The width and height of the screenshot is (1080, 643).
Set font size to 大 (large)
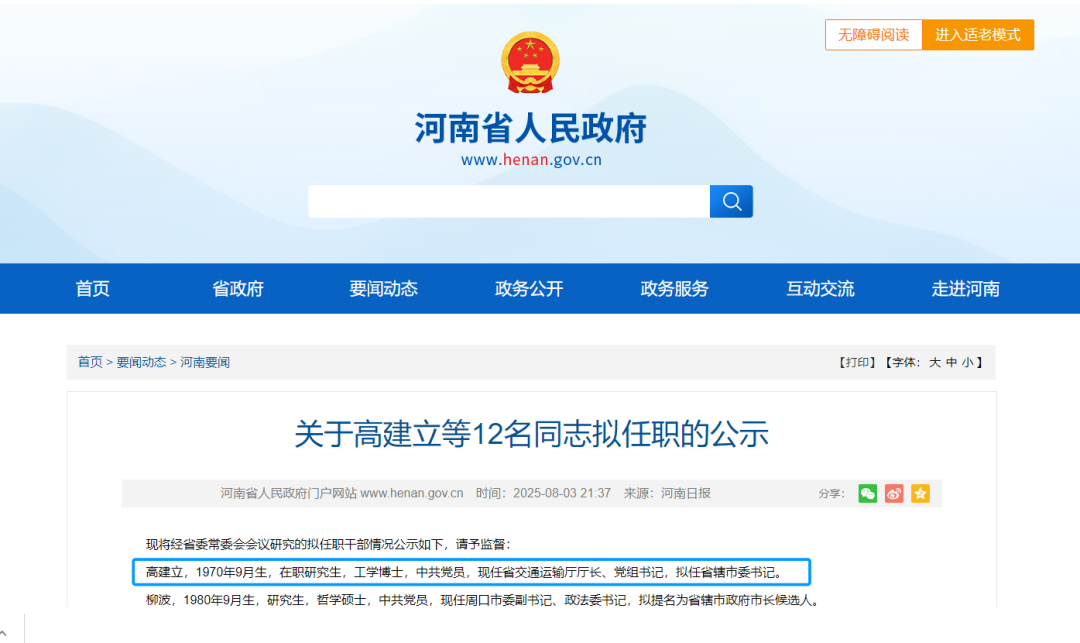[x=935, y=362]
